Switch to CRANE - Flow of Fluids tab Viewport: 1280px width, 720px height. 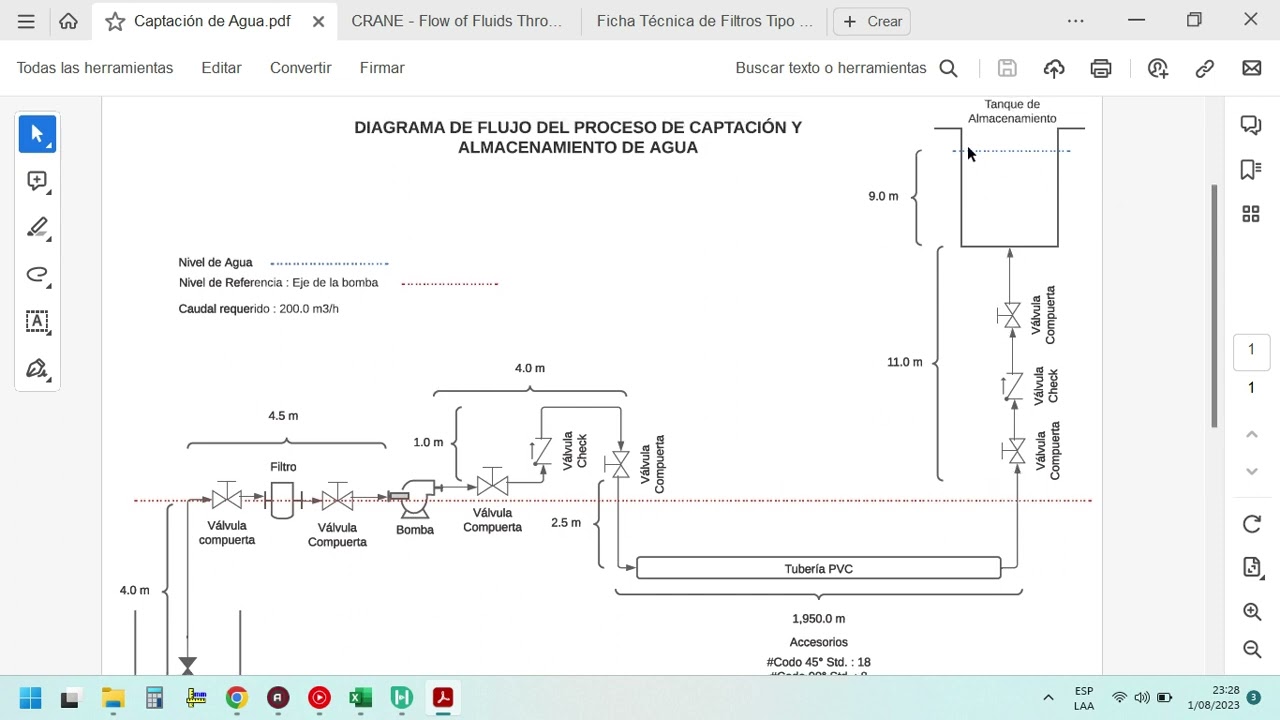coord(457,21)
